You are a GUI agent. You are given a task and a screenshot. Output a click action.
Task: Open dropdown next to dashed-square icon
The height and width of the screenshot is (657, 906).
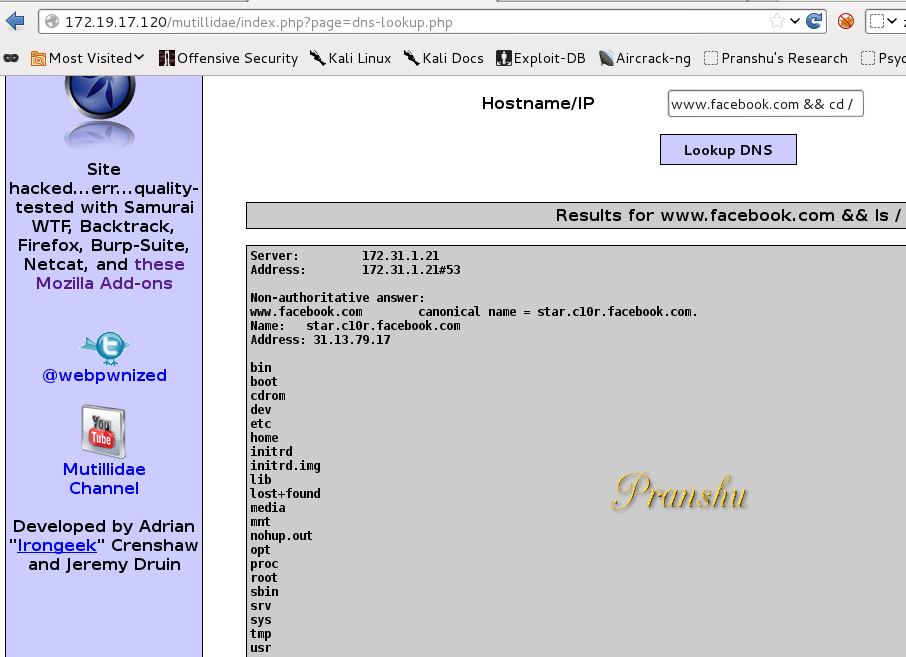click(x=892, y=21)
